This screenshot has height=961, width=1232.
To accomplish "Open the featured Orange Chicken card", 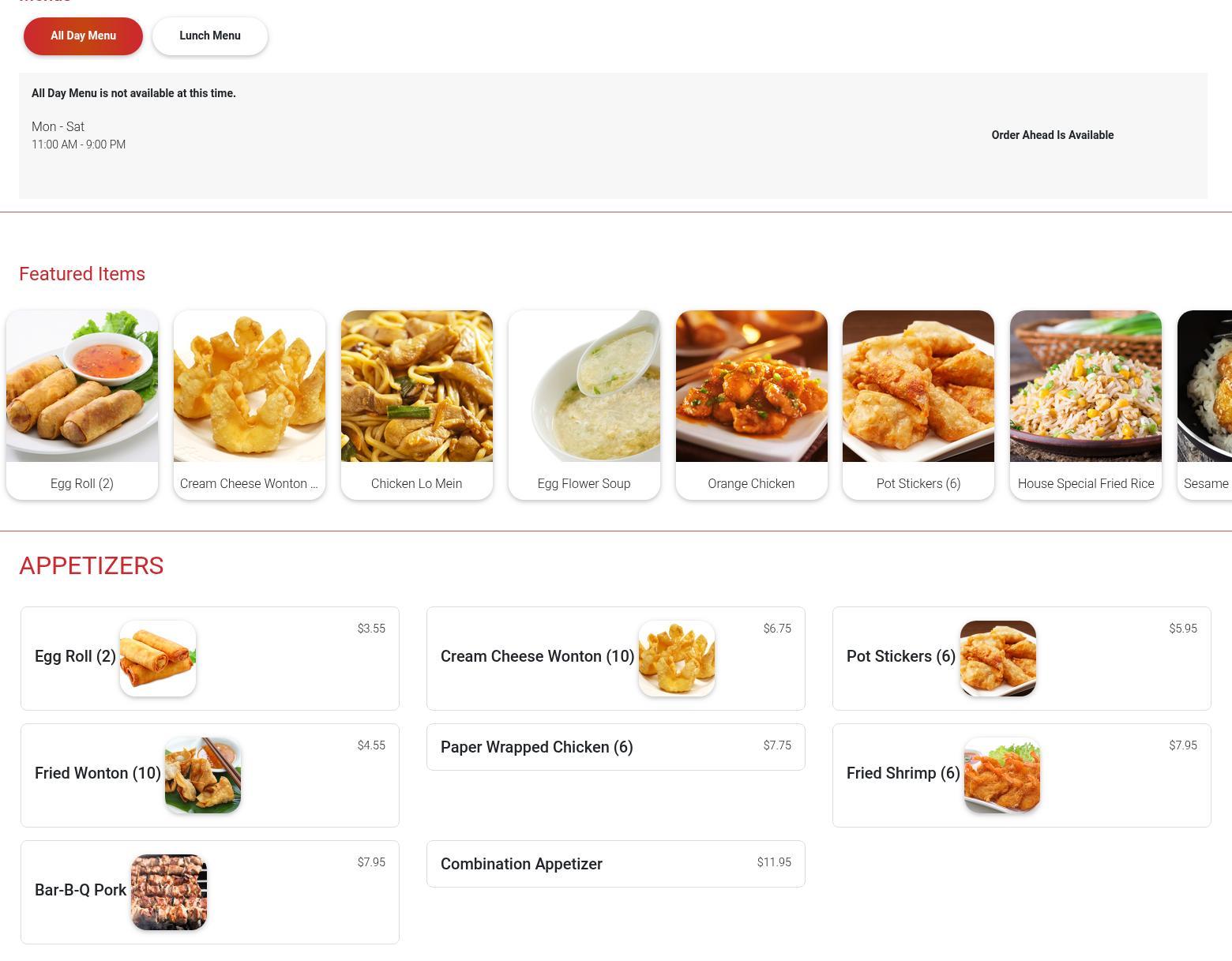I will pos(752,405).
